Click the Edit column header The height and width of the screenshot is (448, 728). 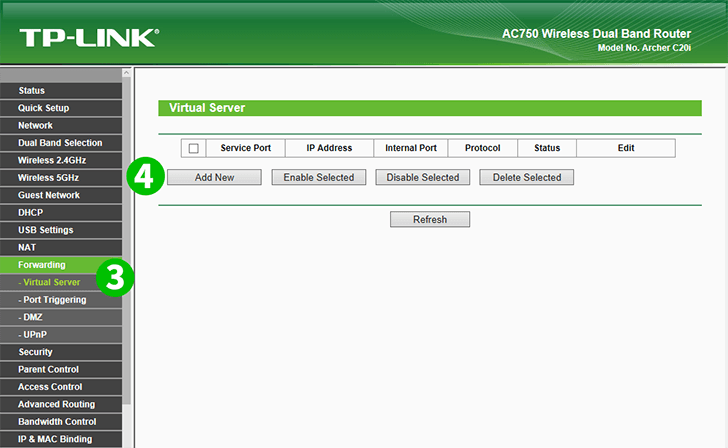(x=626, y=148)
